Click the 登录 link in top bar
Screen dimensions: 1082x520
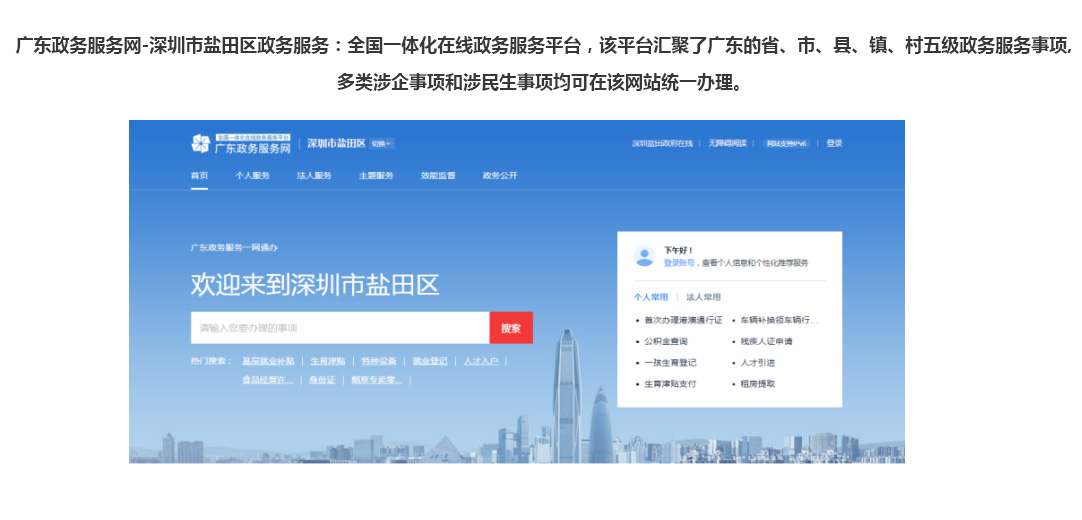(834, 144)
